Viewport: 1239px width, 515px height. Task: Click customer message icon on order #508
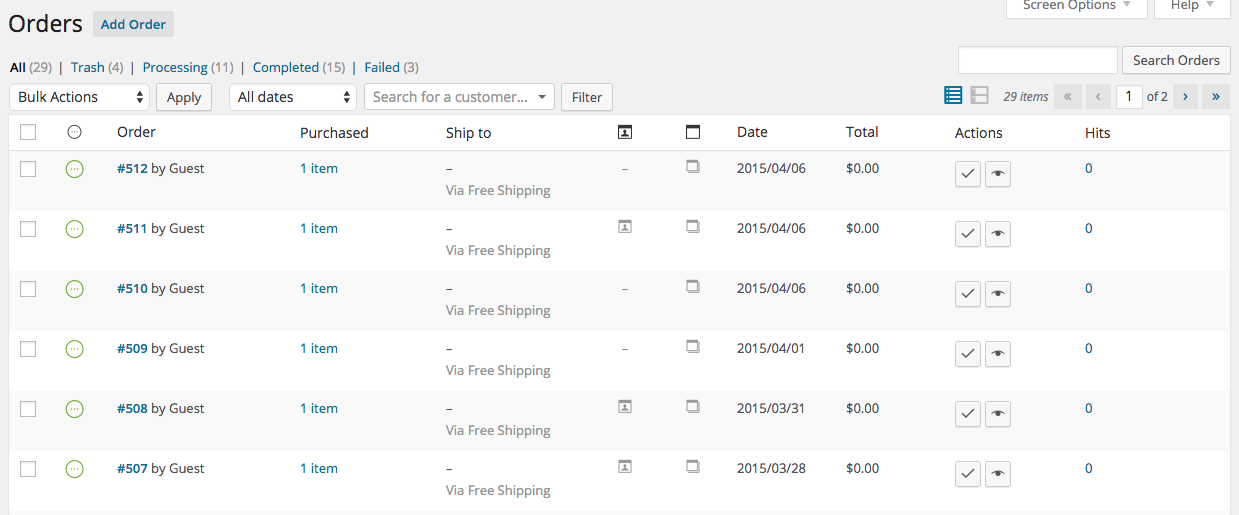tap(625, 406)
